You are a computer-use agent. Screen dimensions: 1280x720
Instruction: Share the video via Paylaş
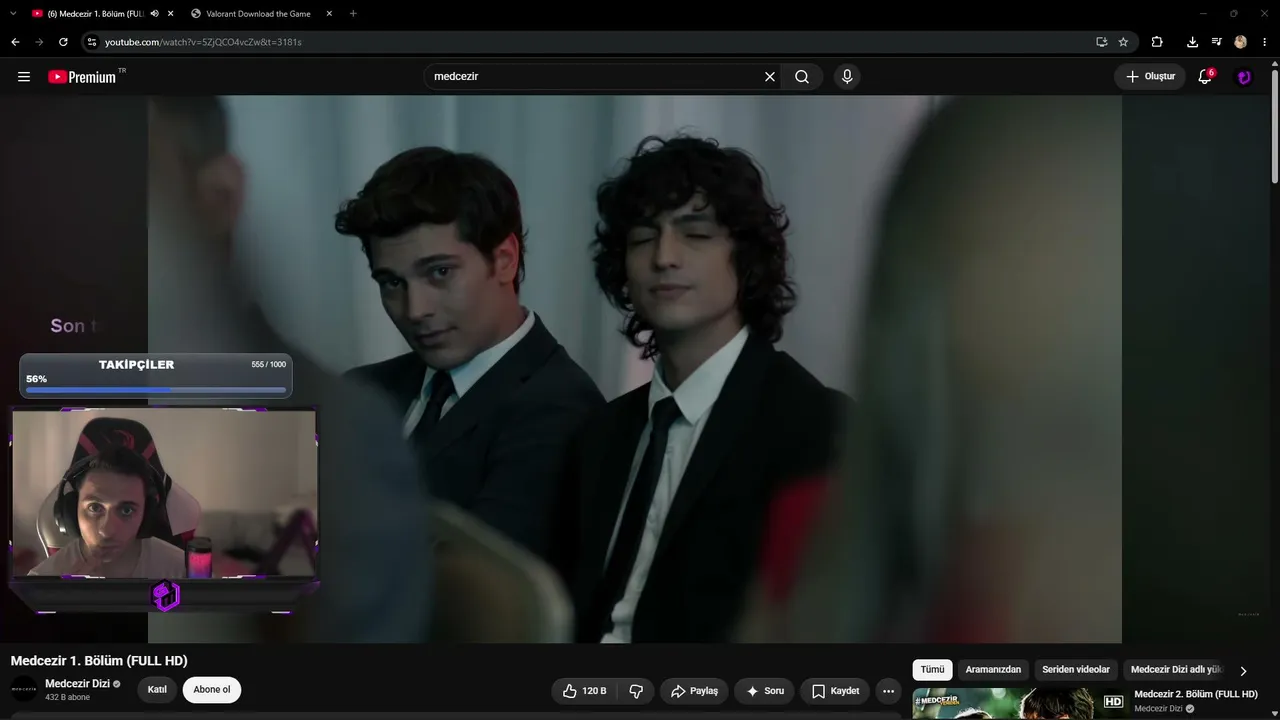694,691
